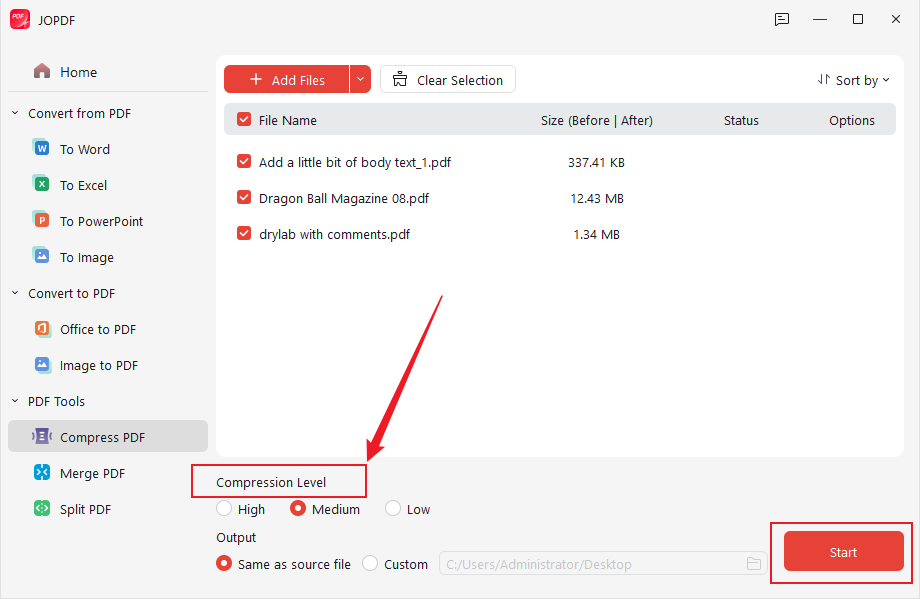Screen dimensions: 920x599
Task: Expand the Add Files dropdown arrow
Action: pyautogui.click(x=360, y=79)
